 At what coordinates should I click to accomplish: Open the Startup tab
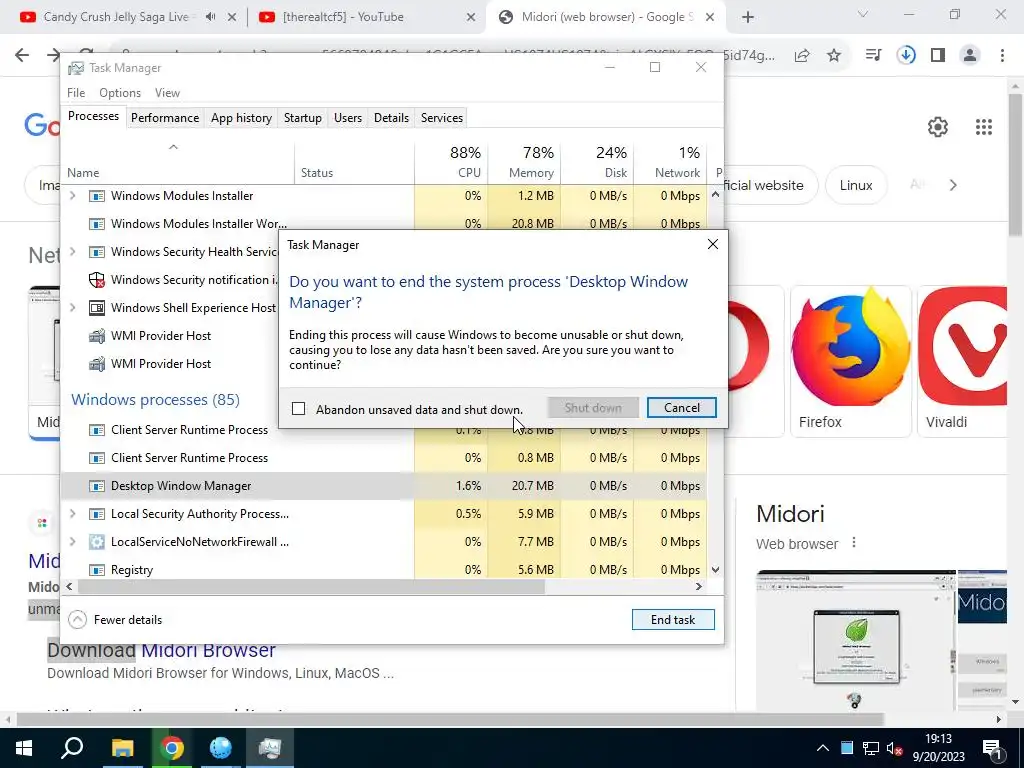click(302, 118)
